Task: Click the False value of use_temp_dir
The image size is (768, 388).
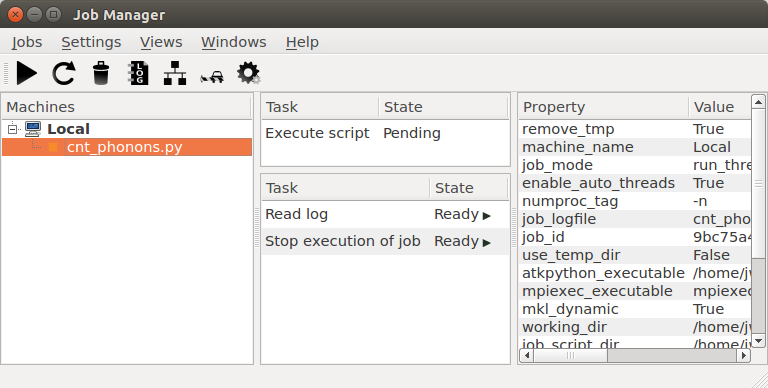Action: (711, 255)
